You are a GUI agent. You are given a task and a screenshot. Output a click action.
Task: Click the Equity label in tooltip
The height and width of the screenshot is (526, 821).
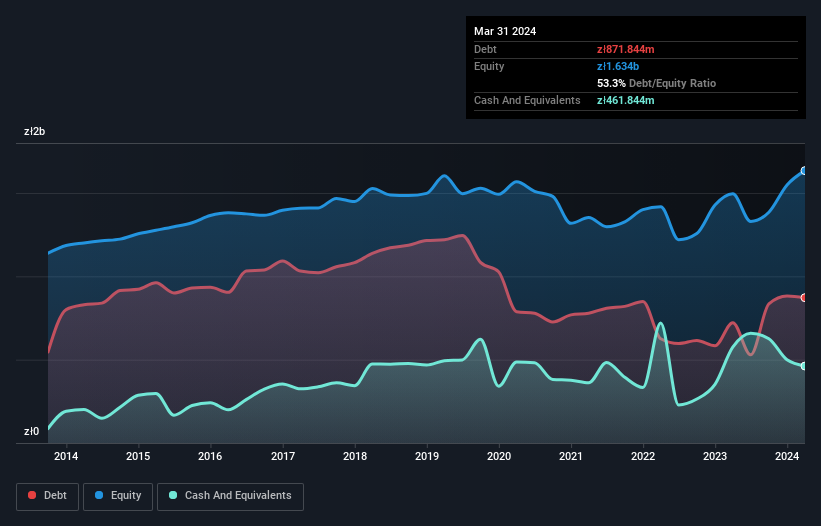tap(489, 66)
